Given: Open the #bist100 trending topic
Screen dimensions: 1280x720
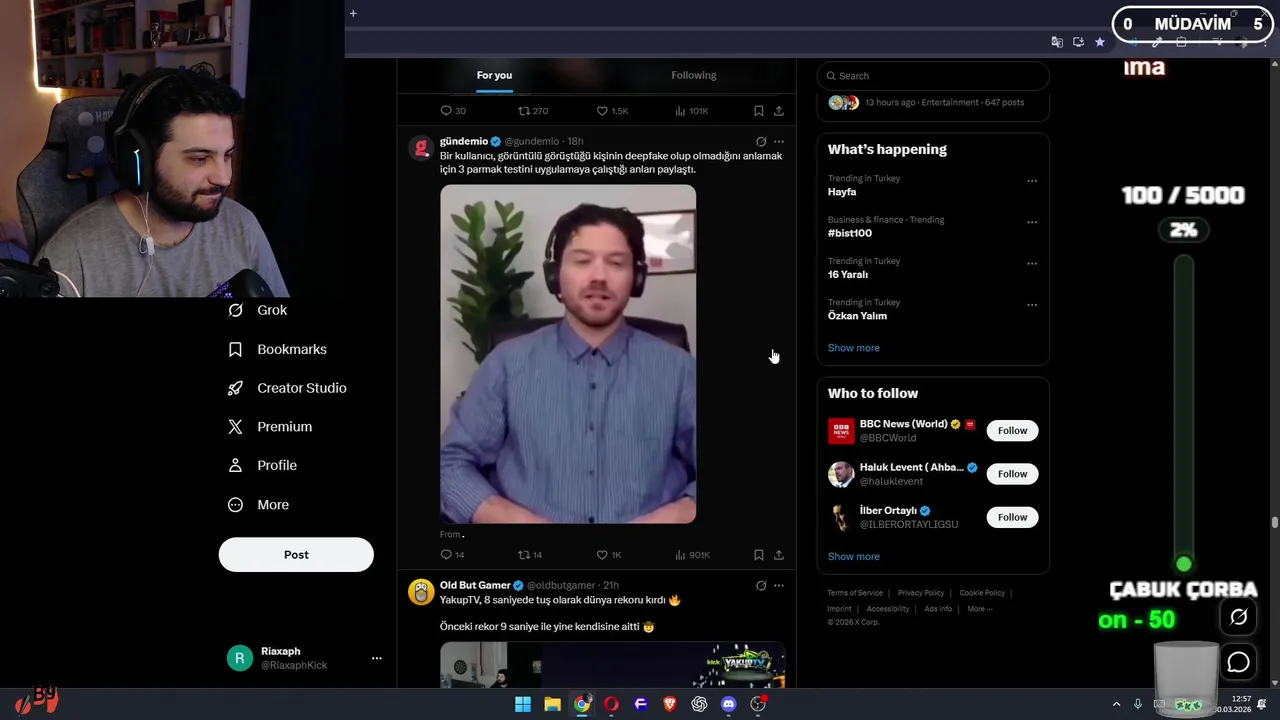Looking at the screenshot, I should click(x=850, y=233).
